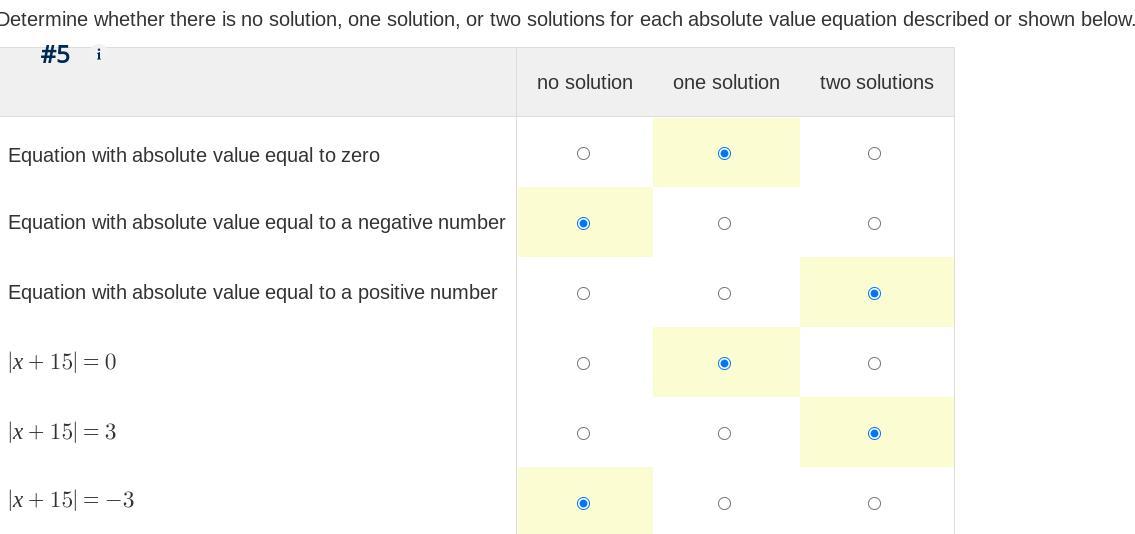Pick 'one solution' for |x+15| = 0
This screenshot has width=1135, height=534.
[x=725, y=363]
